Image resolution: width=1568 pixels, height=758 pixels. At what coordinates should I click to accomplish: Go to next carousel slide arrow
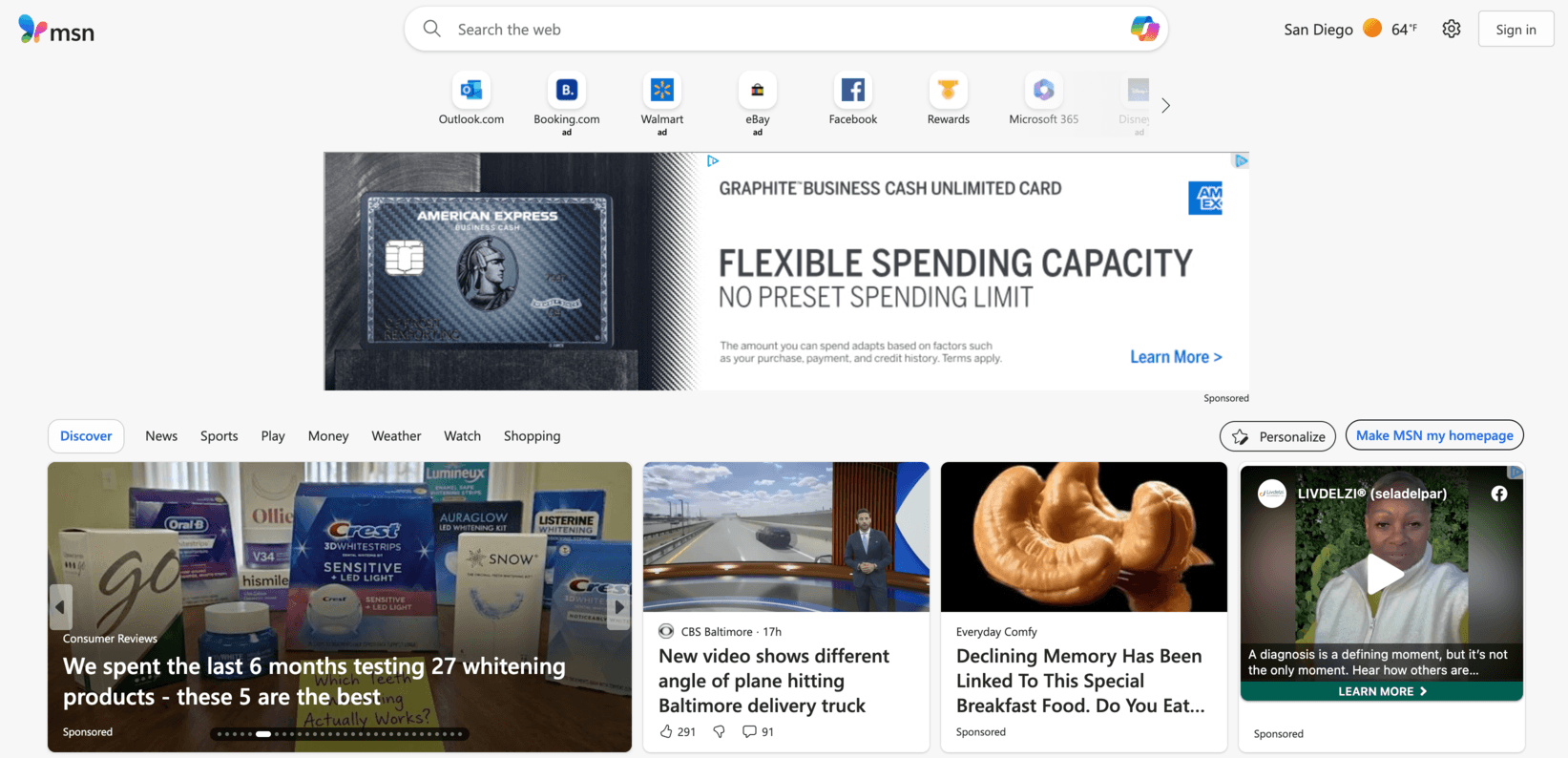(618, 607)
